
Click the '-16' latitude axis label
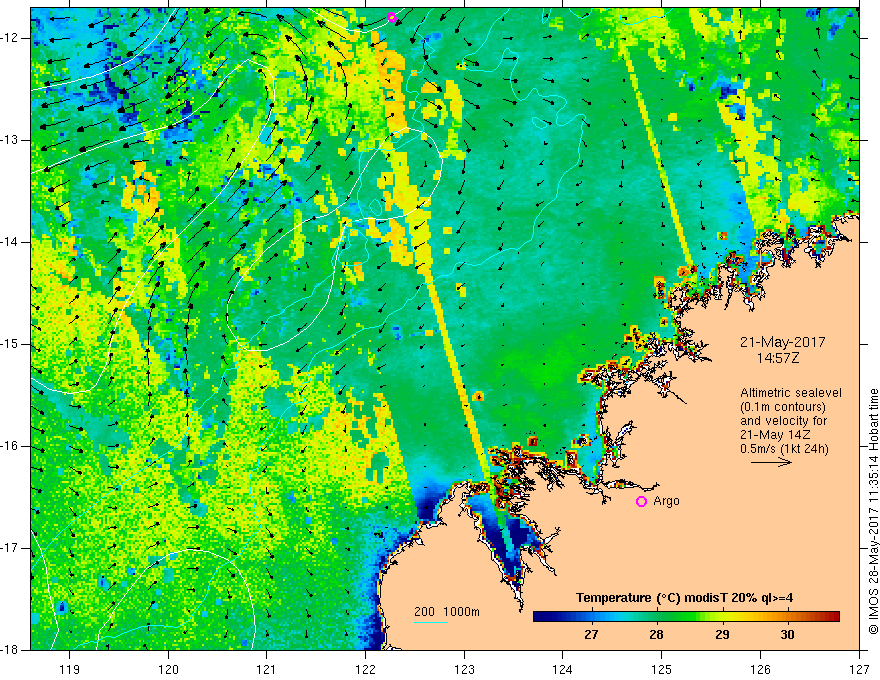pyautogui.click(x=11, y=446)
